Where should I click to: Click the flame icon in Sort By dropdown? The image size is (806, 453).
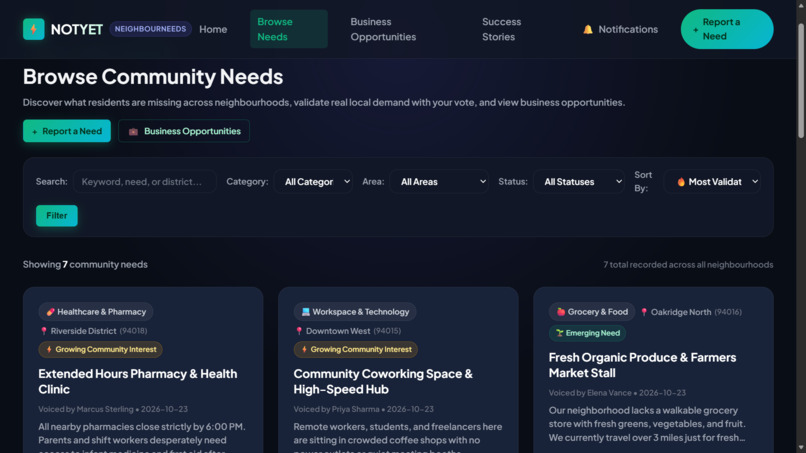(x=681, y=182)
